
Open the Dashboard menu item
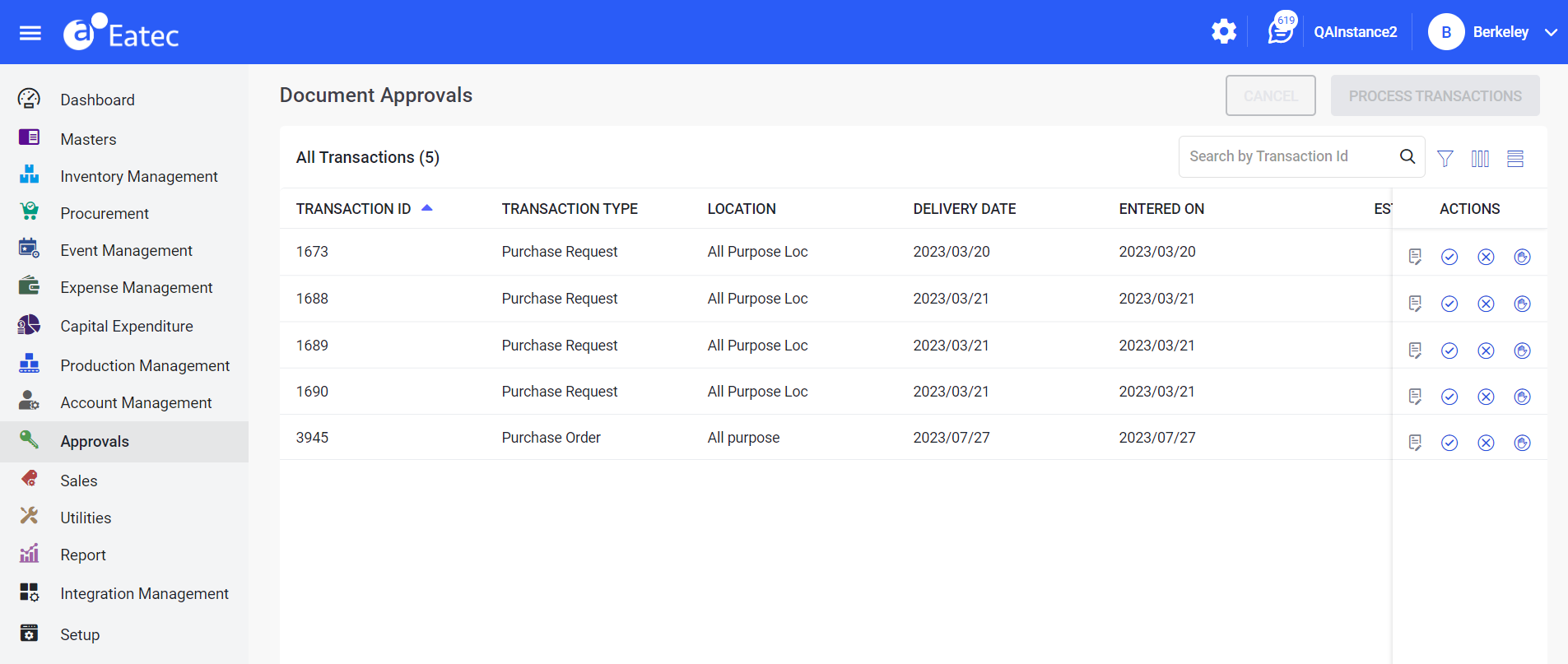[97, 100]
